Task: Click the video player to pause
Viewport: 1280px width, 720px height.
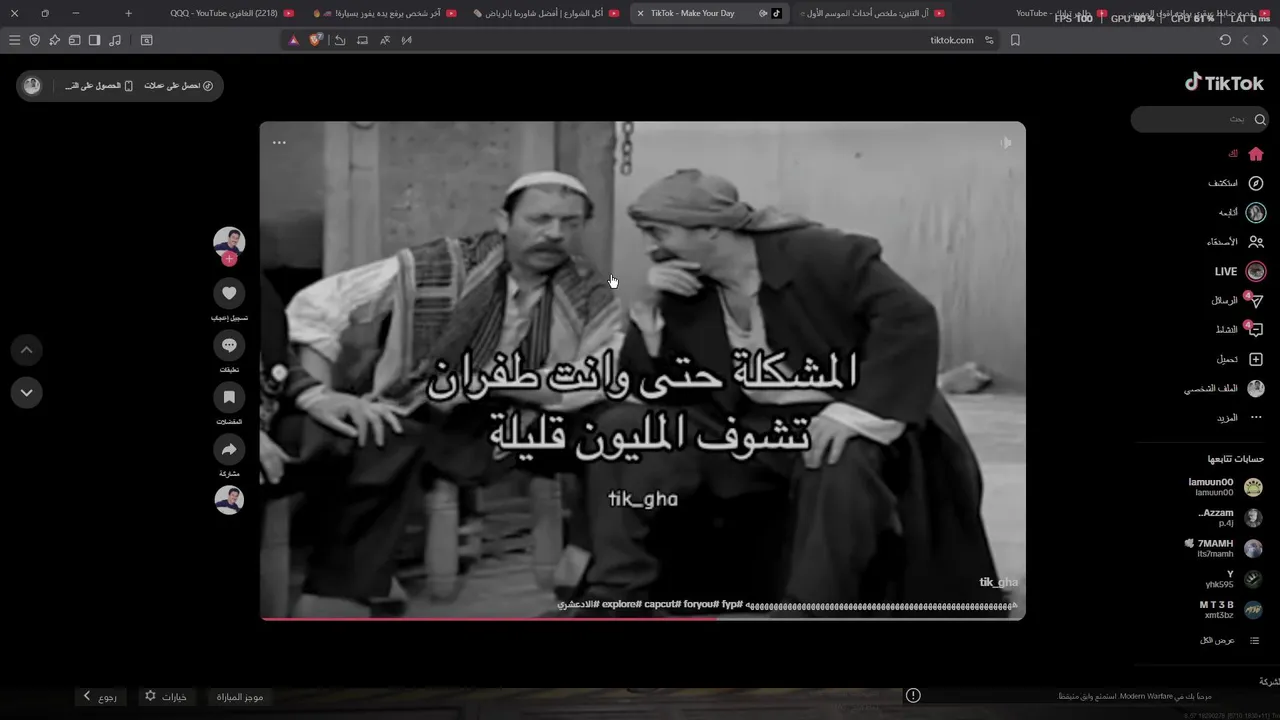Action: click(x=642, y=370)
